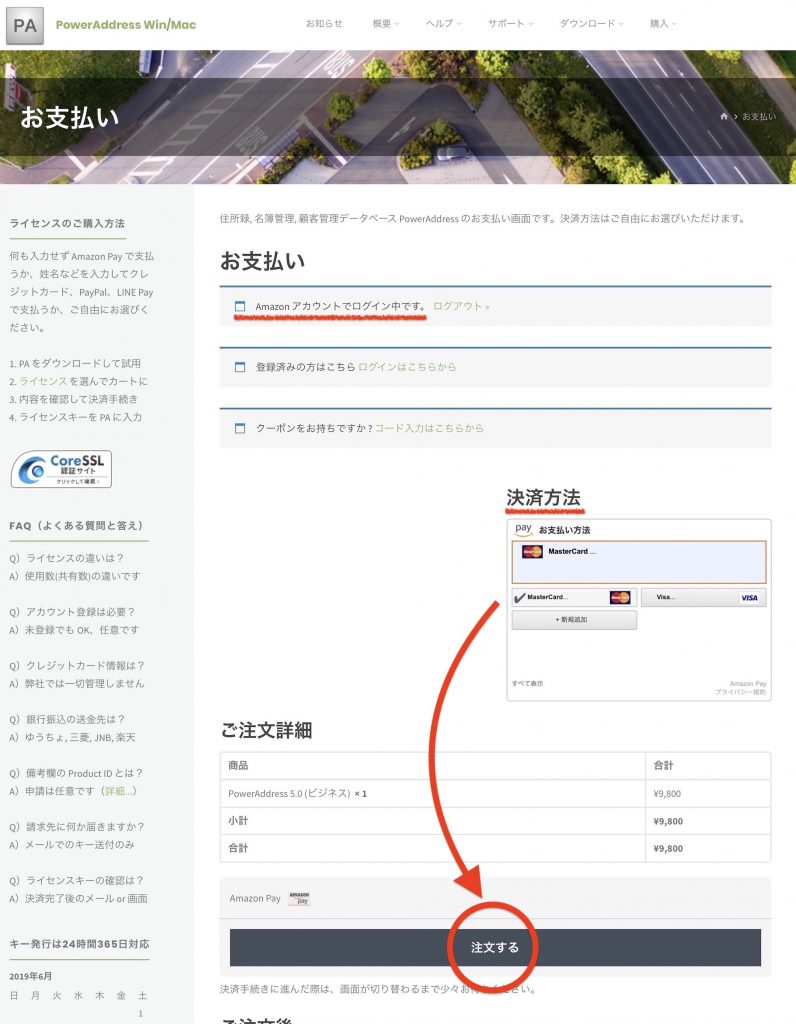Image resolution: width=796 pixels, height=1024 pixels.
Task: Open the CoreSSL 認証サイト seal
Action: [61, 469]
